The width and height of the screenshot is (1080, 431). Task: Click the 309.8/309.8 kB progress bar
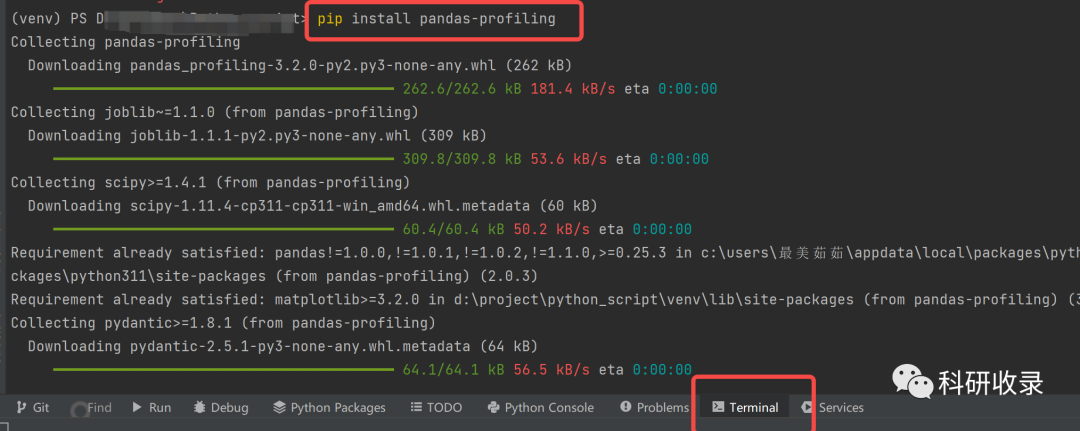point(224,159)
